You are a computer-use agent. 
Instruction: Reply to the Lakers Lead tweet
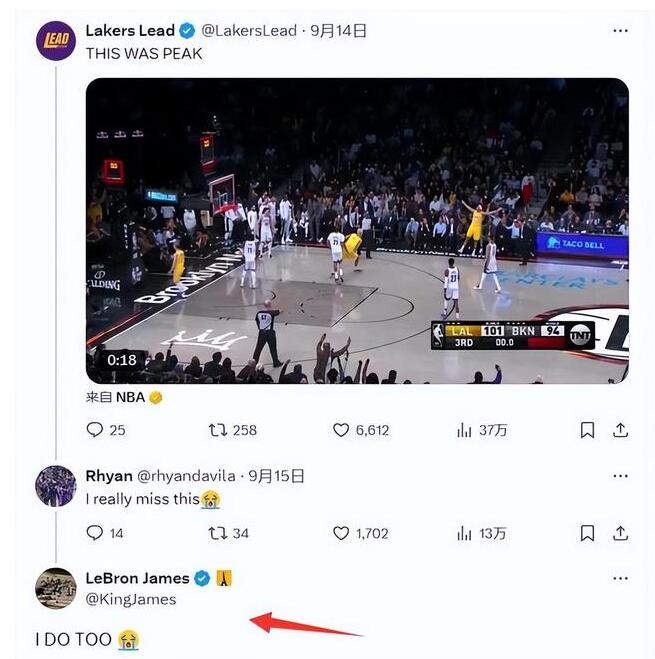[x=95, y=430]
